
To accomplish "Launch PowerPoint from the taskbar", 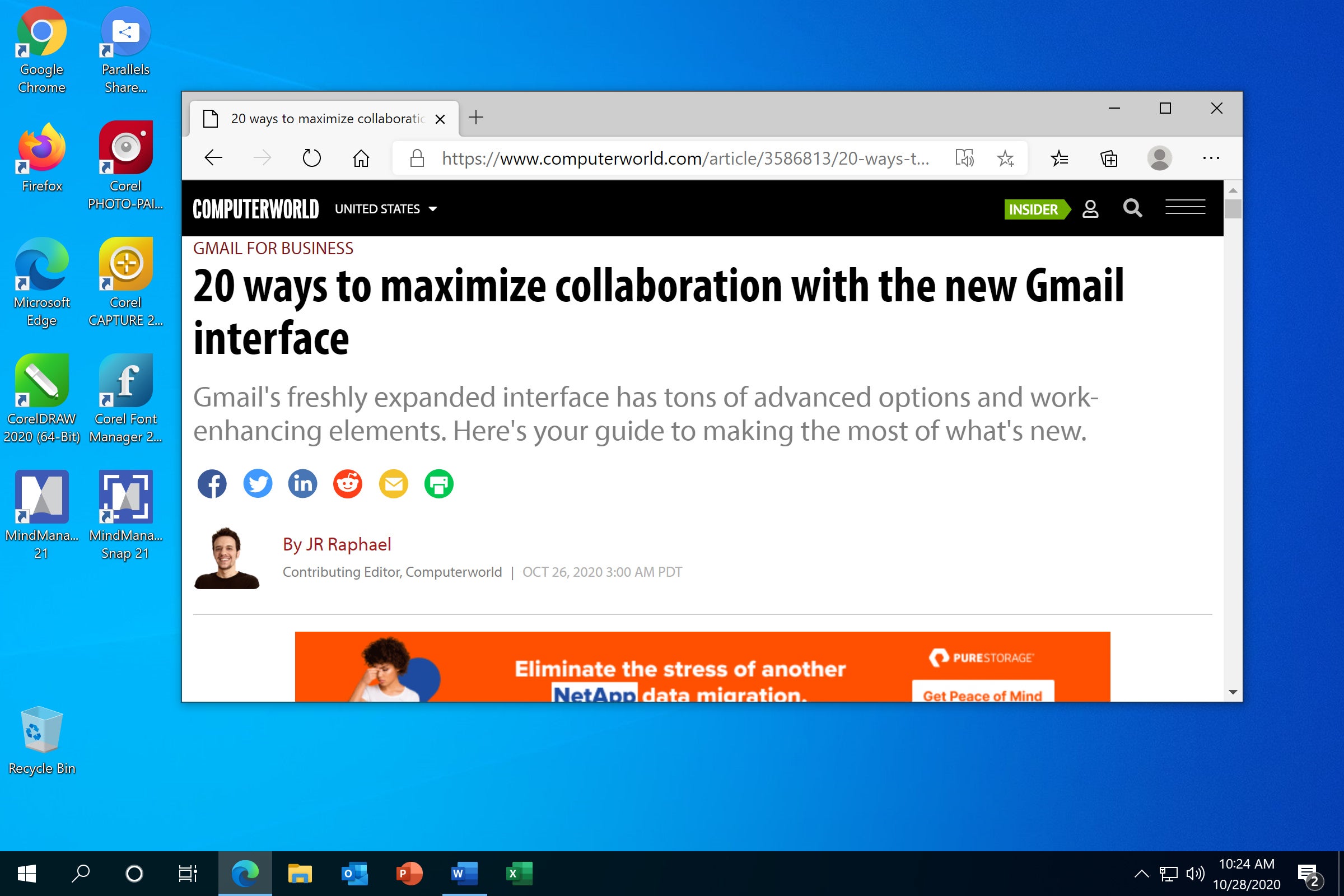I will click(x=409, y=873).
